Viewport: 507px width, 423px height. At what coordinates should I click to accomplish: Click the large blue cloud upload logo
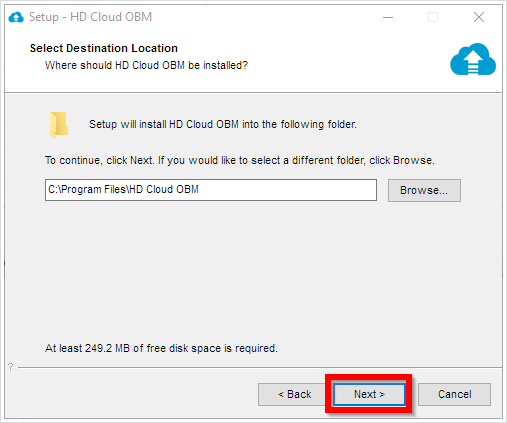[x=473, y=59]
